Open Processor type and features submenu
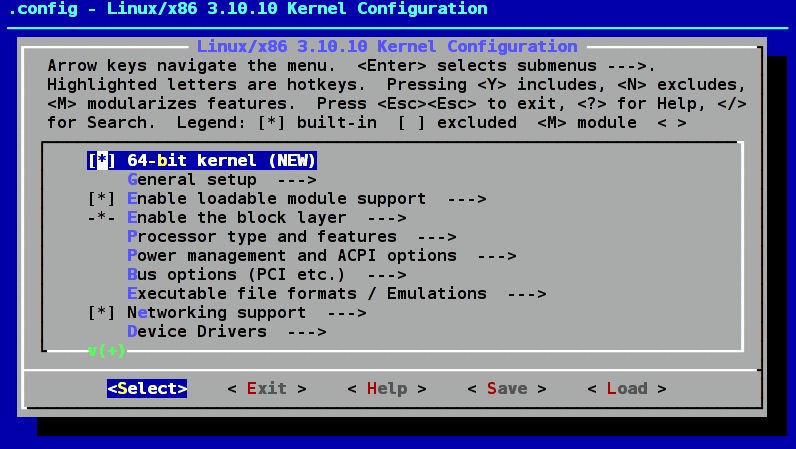 pyautogui.click(x=292, y=237)
